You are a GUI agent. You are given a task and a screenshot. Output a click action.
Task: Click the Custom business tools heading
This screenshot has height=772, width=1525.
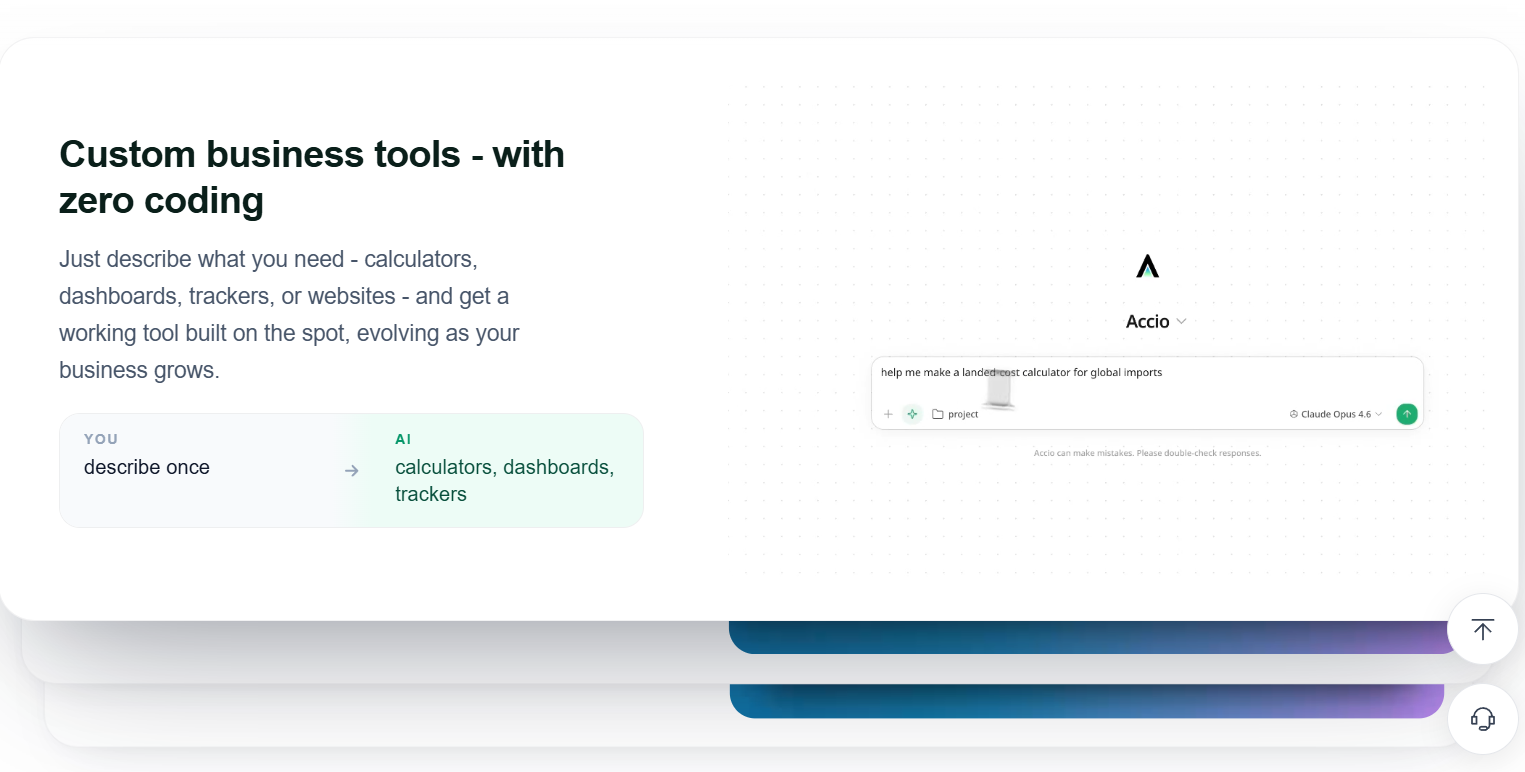point(312,177)
